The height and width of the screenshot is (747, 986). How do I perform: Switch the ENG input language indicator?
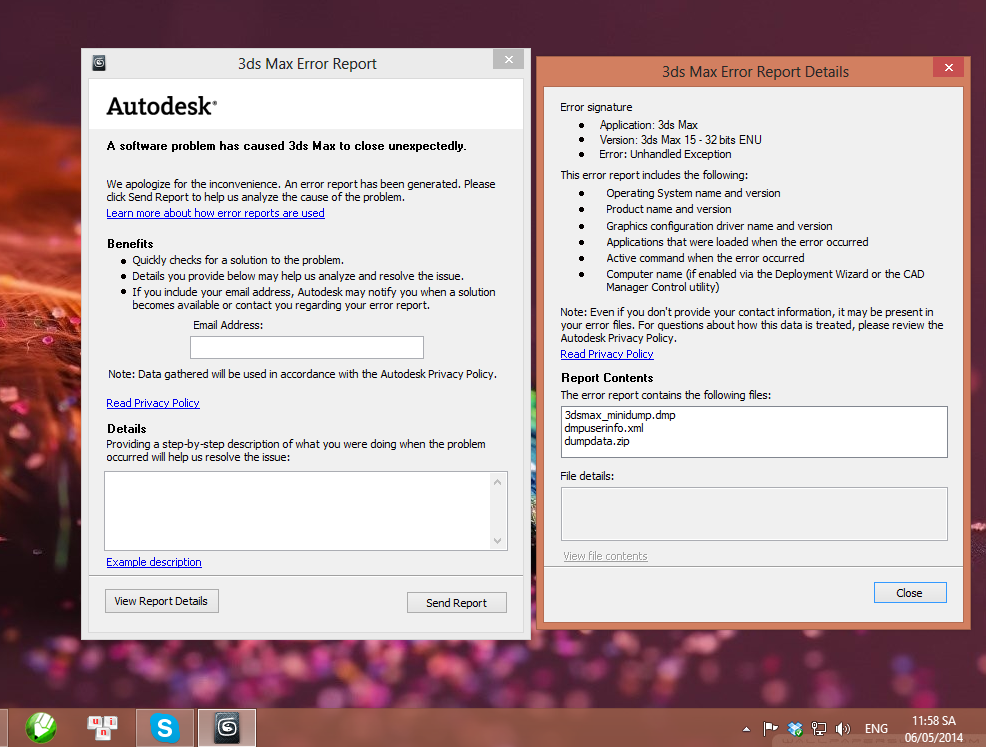pos(876,729)
